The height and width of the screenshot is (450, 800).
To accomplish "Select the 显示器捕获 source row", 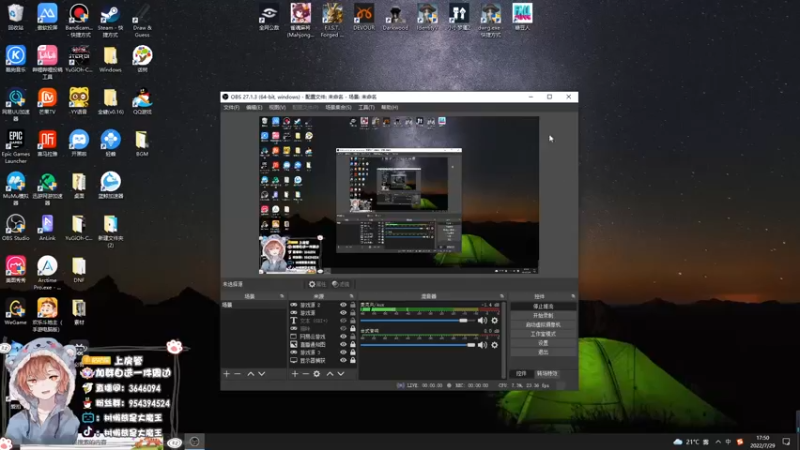I will 322,360.
